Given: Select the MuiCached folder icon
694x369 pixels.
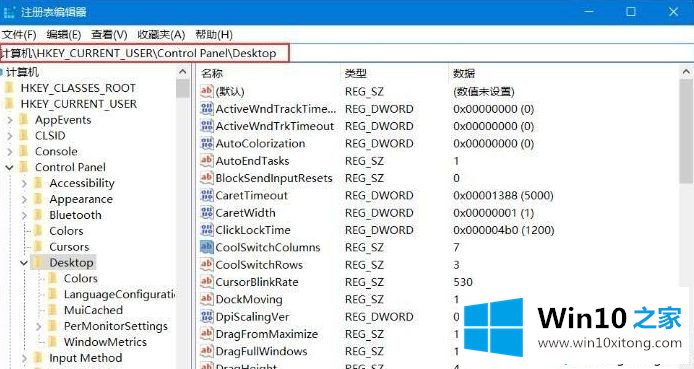Looking at the screenshot, I should click(53, 310).
